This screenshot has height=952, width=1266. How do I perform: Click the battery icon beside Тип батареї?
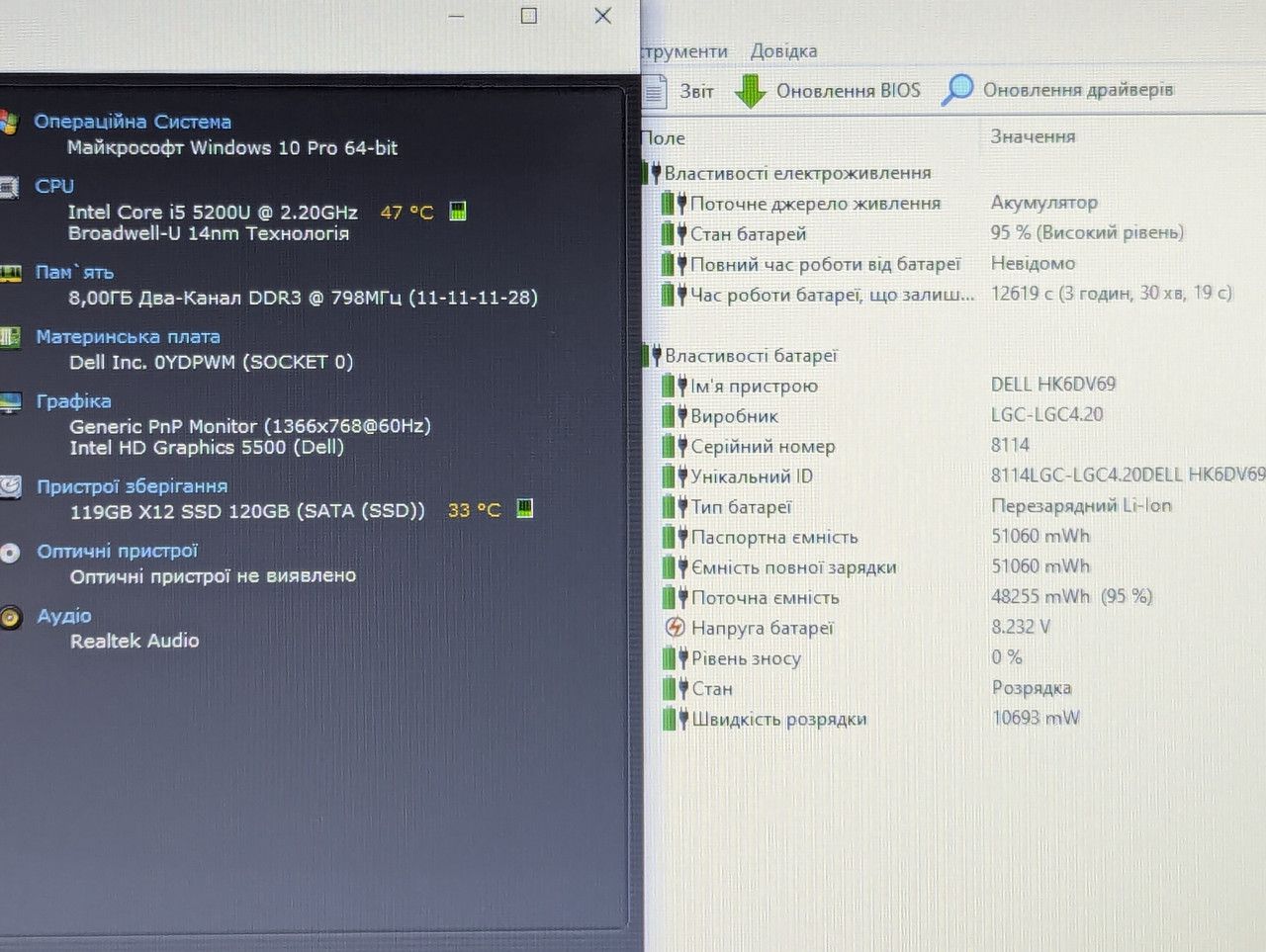click(x=676, y=507)
